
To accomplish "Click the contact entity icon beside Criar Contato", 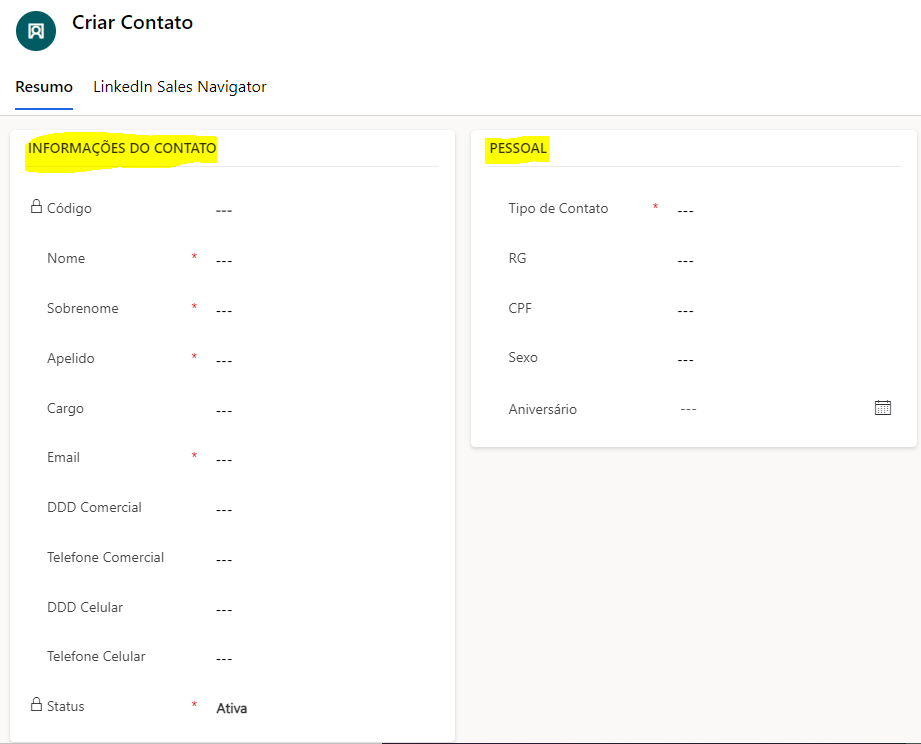I will click(x=36, y=31).
